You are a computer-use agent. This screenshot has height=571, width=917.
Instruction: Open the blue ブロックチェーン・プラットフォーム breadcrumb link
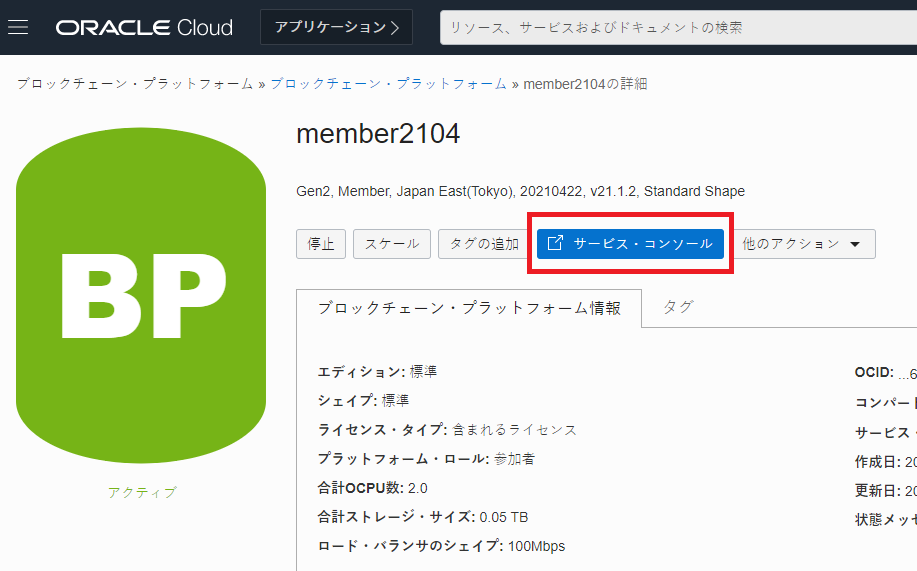coord(388,84)
